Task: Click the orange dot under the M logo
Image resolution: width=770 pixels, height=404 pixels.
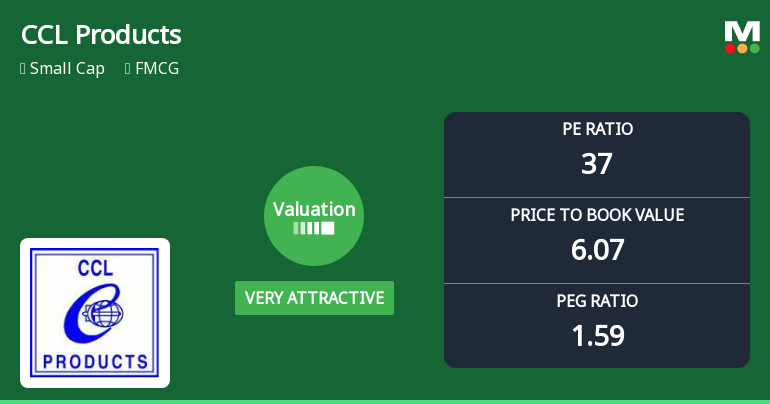Action: pyautogui.click(x=743, y=48)
